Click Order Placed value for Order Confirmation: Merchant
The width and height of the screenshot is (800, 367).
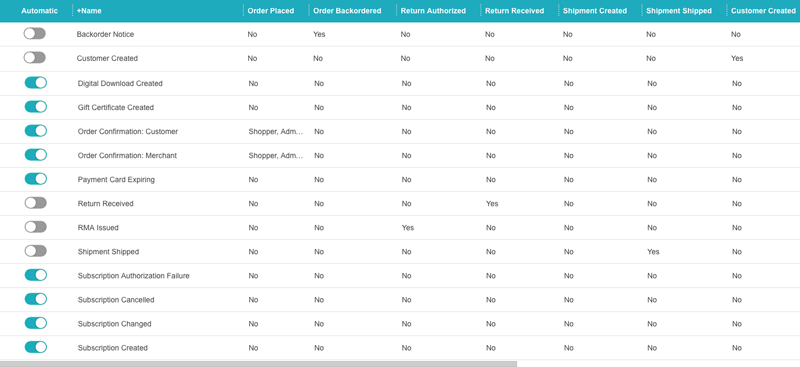[x=276, y=155]
